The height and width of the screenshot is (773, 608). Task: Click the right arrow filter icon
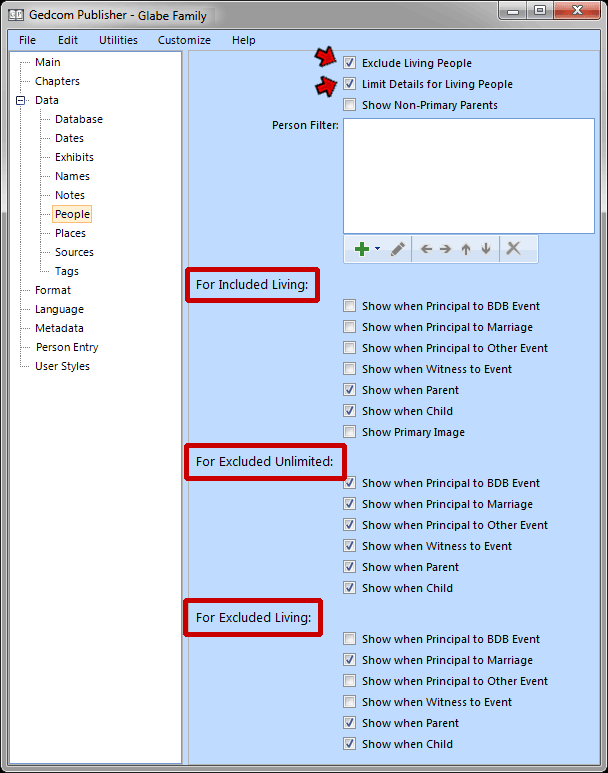445,249
